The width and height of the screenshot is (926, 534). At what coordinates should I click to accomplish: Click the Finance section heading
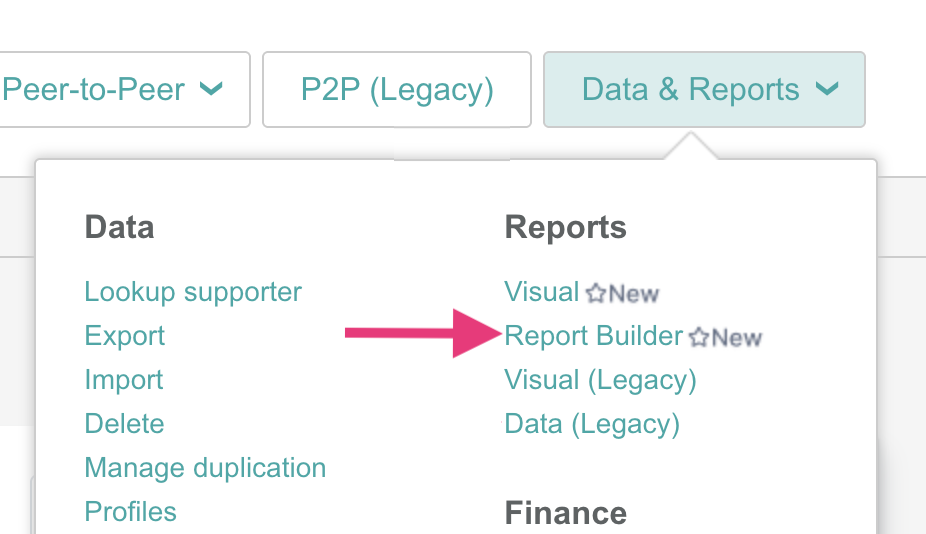pyautogui.click(x=565, y=513)
